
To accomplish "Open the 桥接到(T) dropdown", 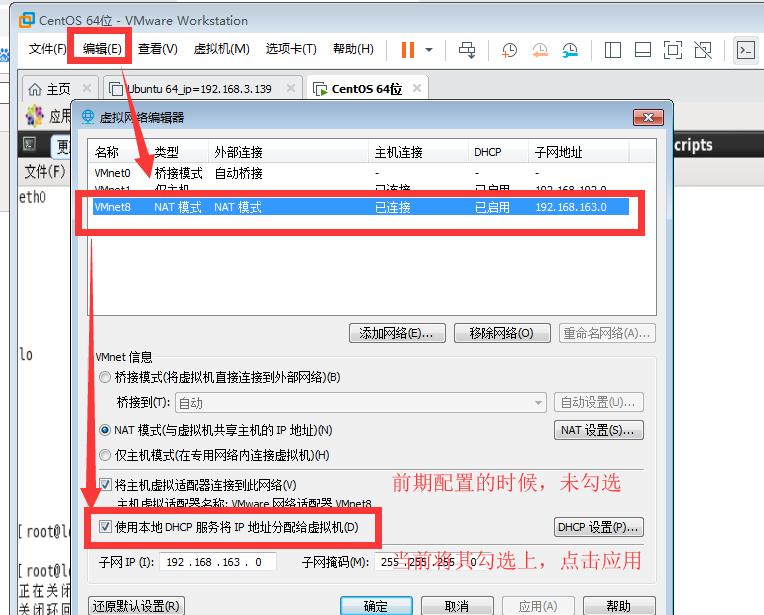I will (x=361, y=403).
